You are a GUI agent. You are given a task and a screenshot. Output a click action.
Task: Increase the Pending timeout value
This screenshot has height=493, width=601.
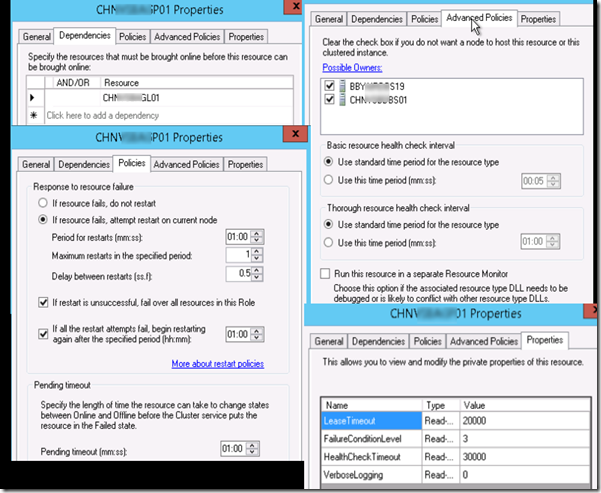[252, 445]
